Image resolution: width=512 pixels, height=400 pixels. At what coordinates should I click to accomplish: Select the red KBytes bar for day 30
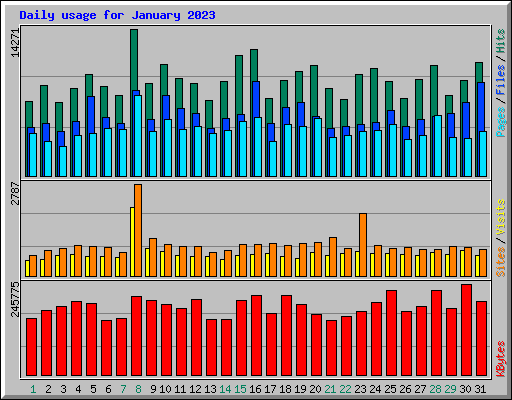(x=466, y=330)
